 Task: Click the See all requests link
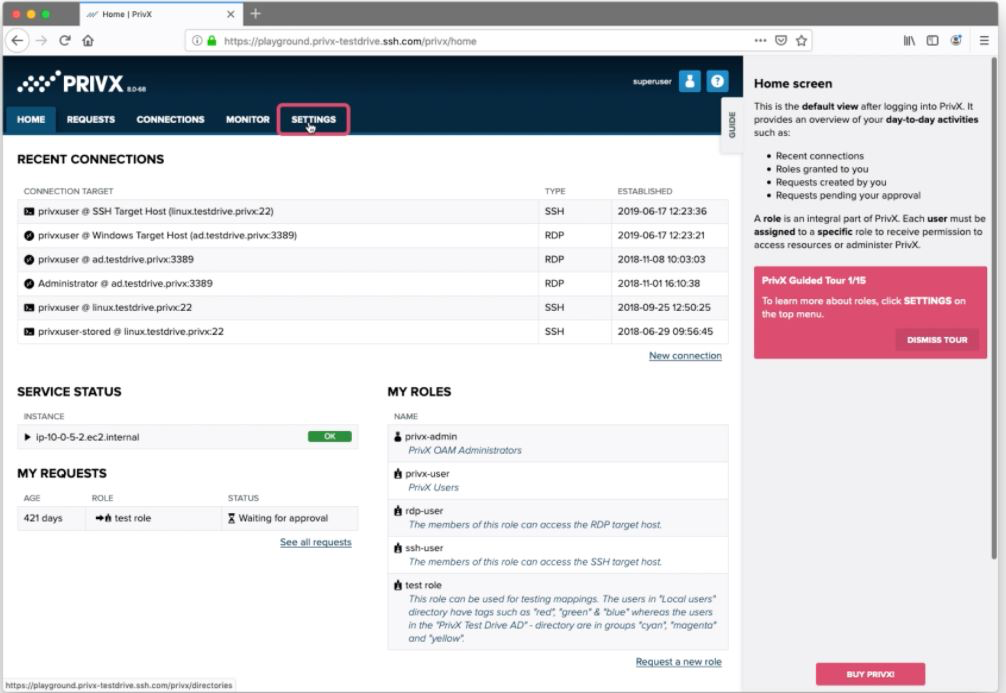316,542
